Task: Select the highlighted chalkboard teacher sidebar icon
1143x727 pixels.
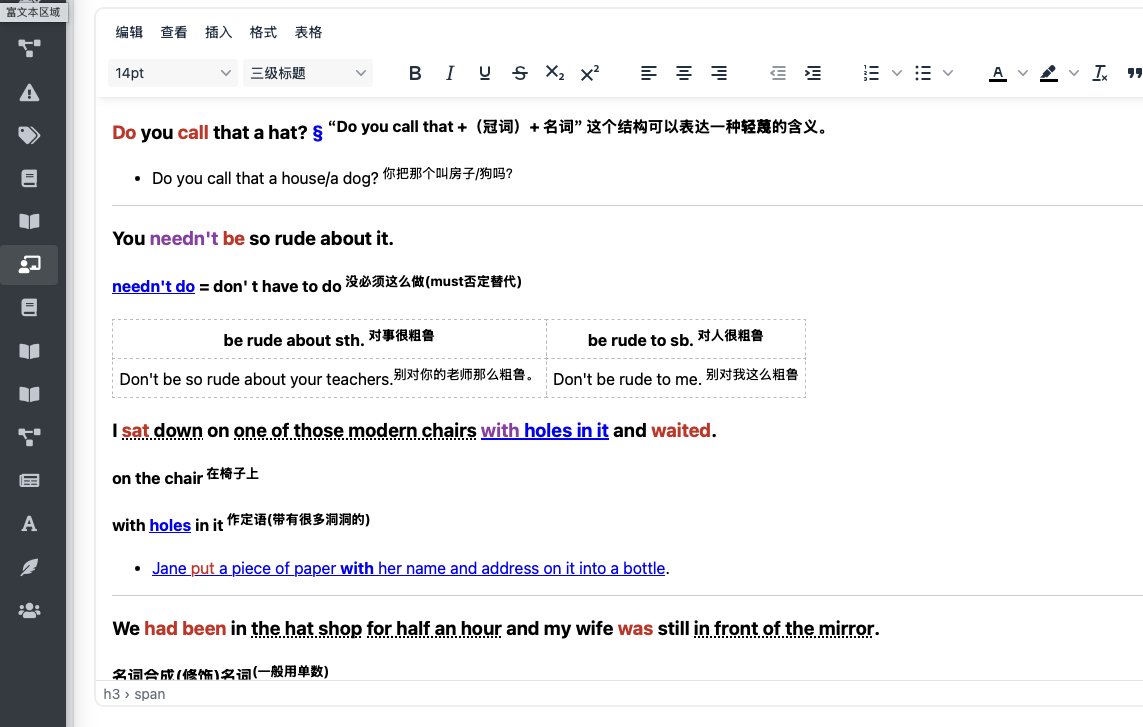Action: point(29,265)
